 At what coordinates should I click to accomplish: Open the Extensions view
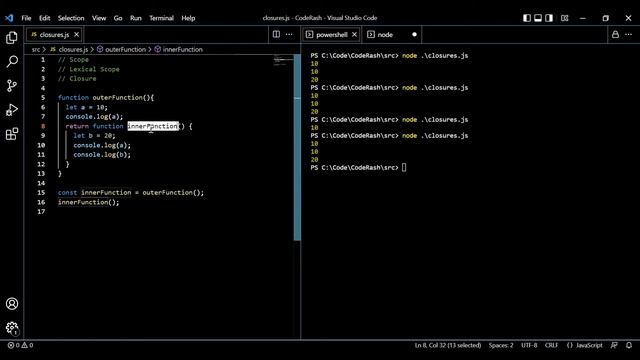pos(12,133)
